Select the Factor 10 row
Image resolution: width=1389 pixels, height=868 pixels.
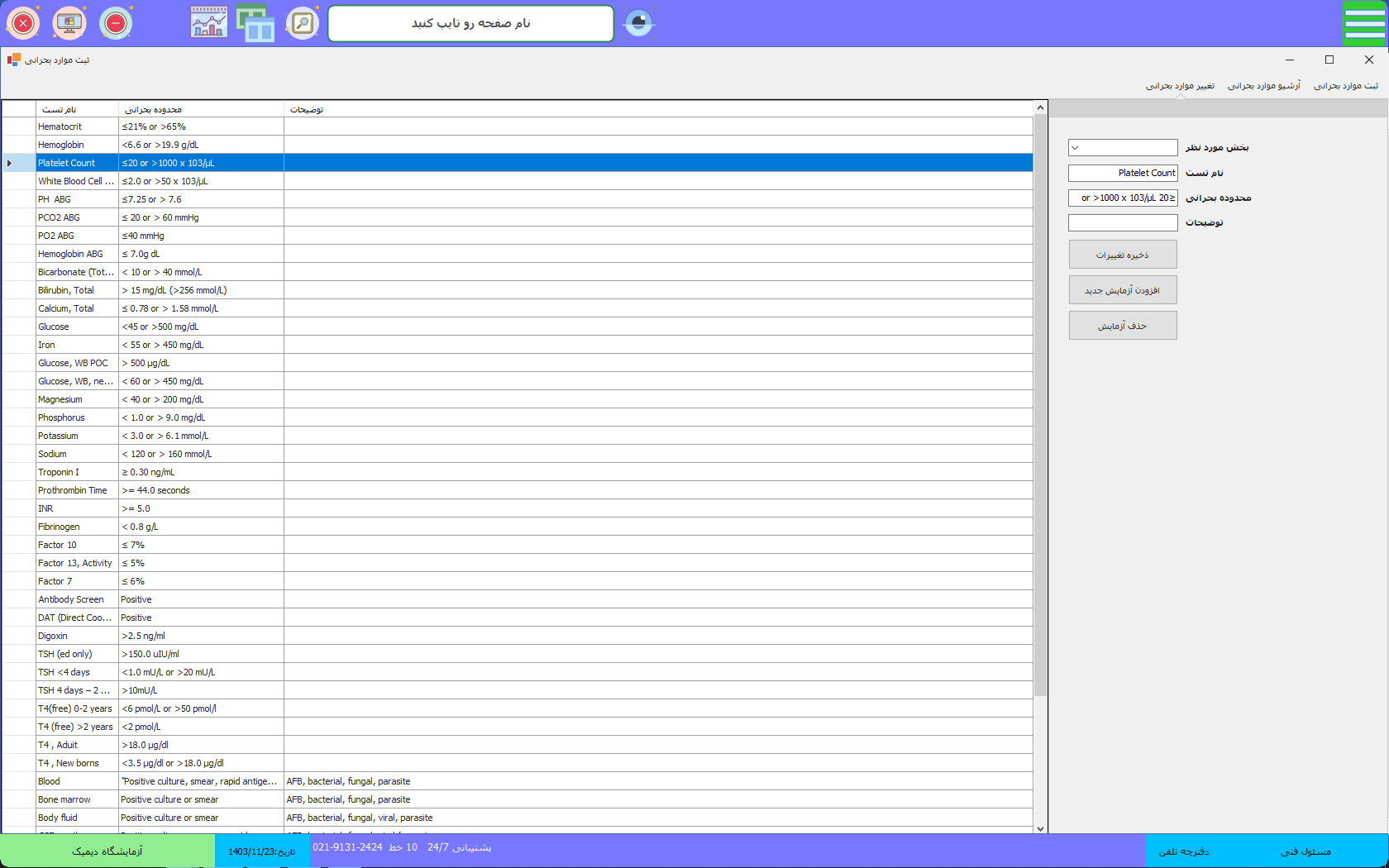pos(518,545)
